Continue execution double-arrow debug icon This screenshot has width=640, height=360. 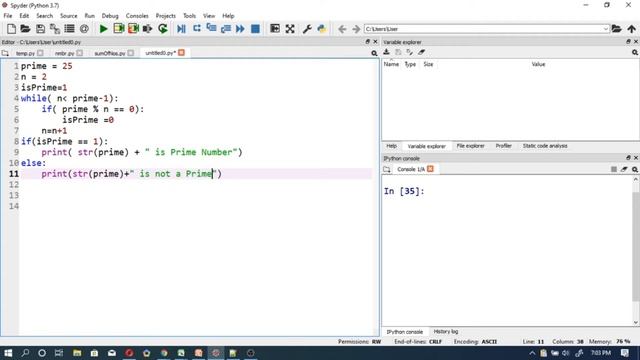click(x=240, y=29)
